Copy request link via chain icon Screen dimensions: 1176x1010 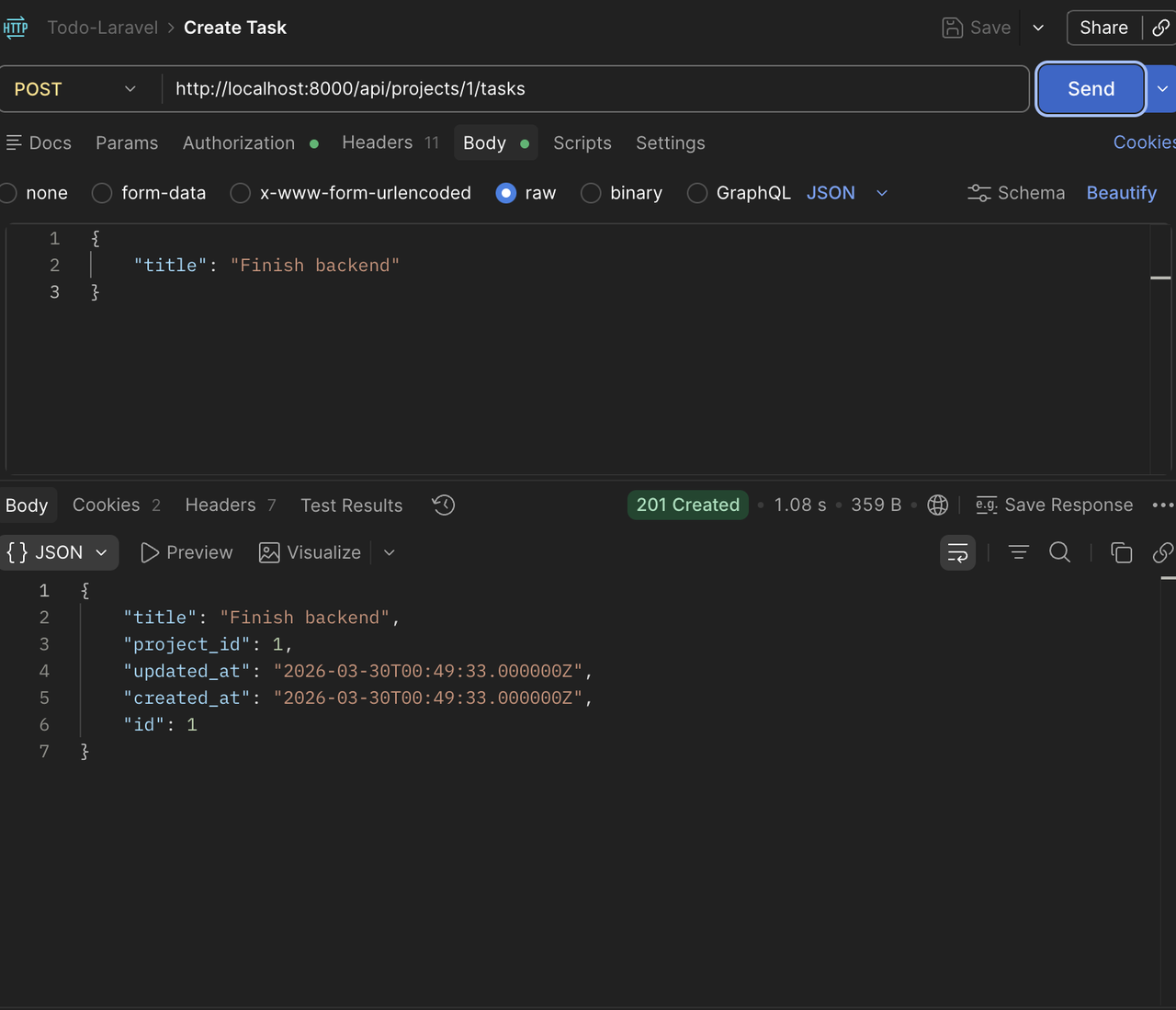click(x=1161, y=28)
